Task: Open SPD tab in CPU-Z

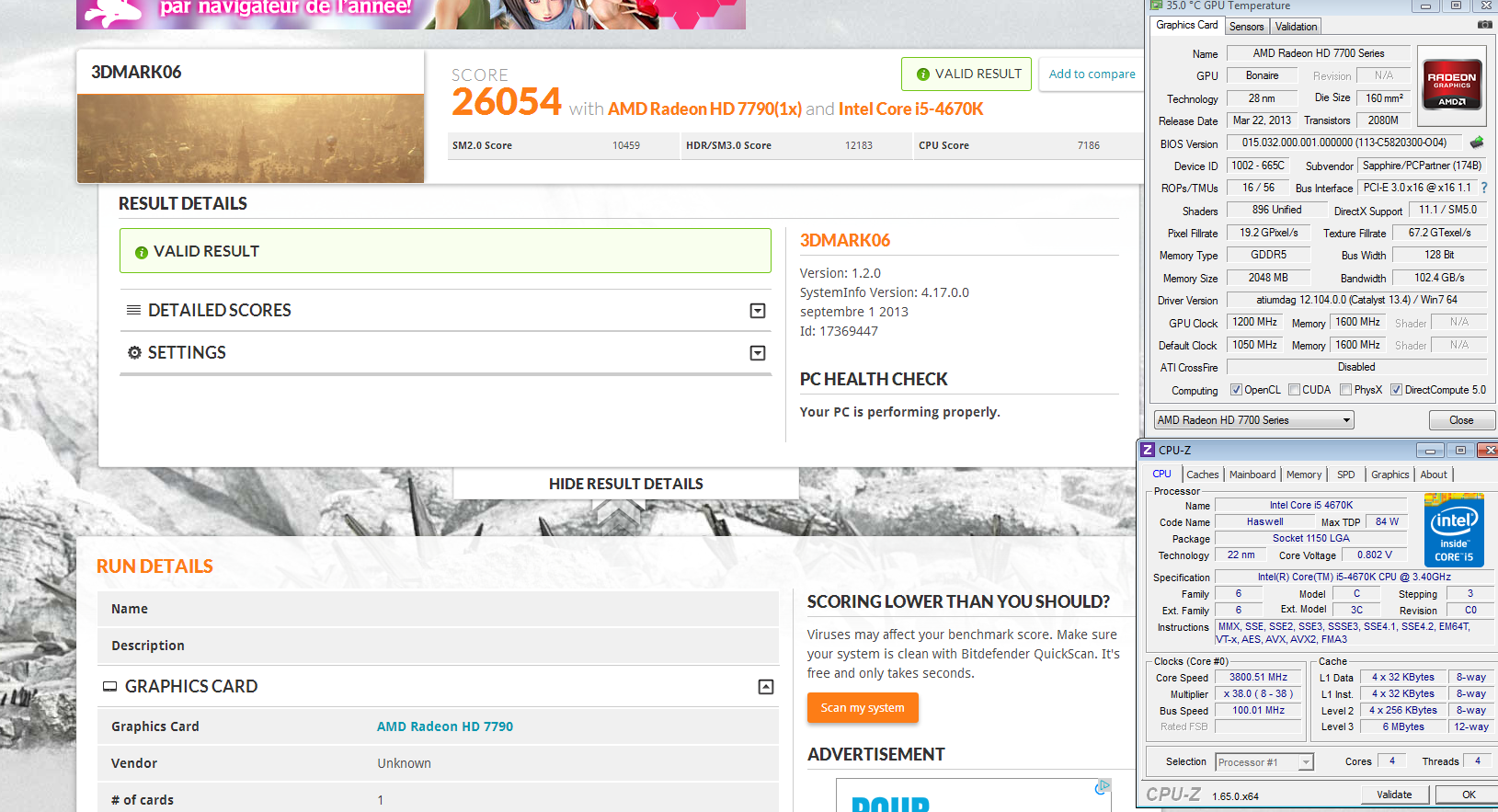Action: point(1346,475)
